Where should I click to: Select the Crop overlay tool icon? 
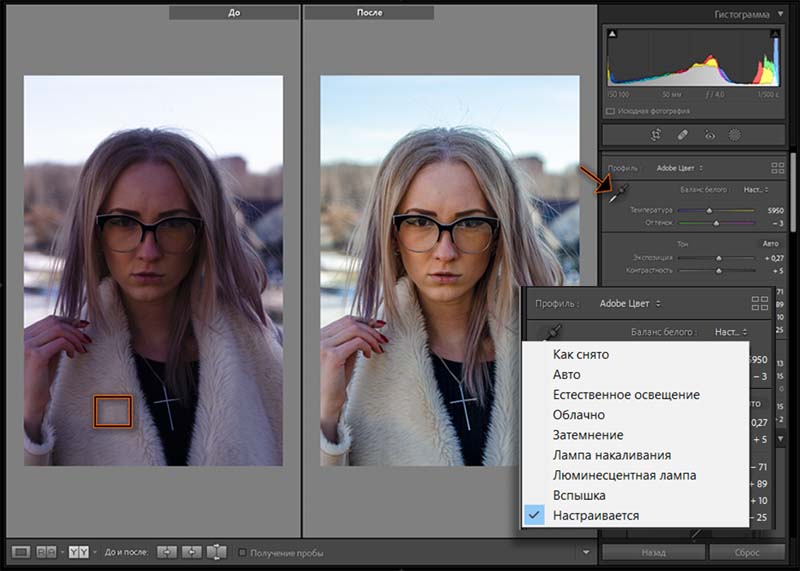pyautogui.click(x=656, y=133)
